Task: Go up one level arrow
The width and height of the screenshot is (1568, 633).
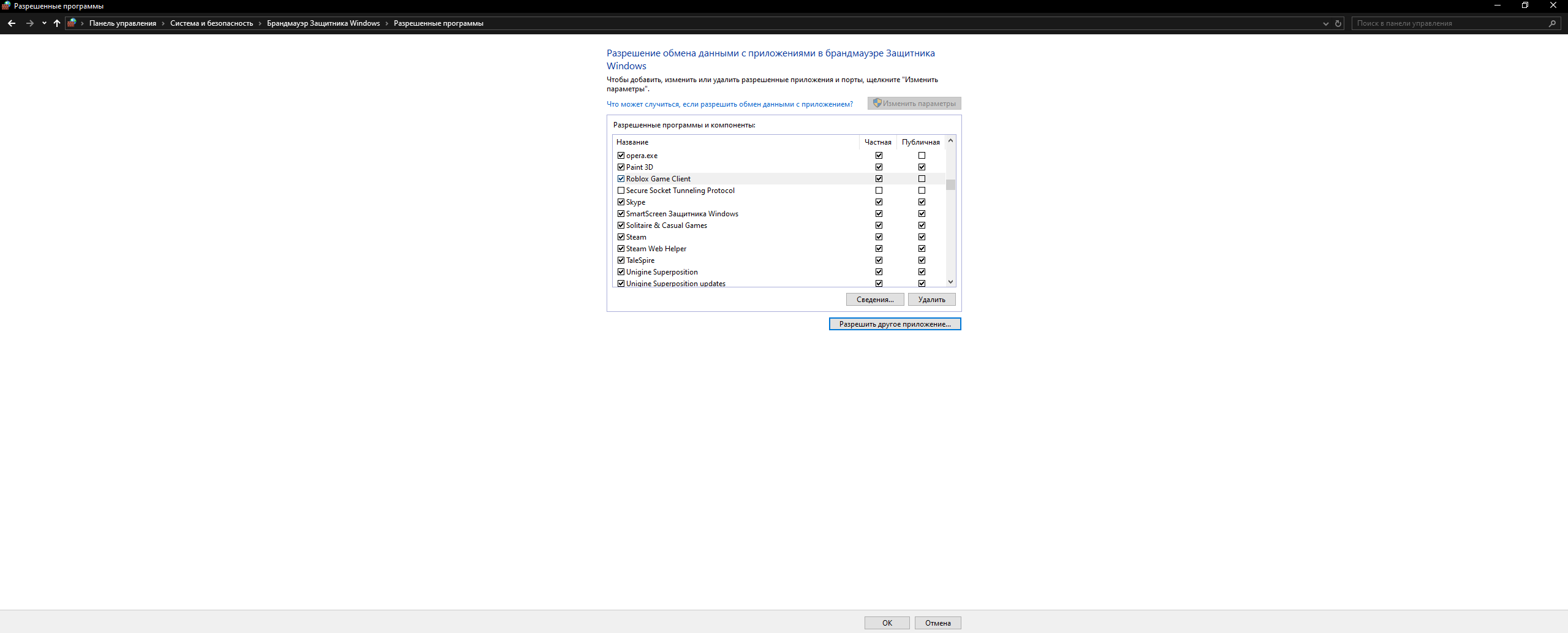Action: coord(57,23)
